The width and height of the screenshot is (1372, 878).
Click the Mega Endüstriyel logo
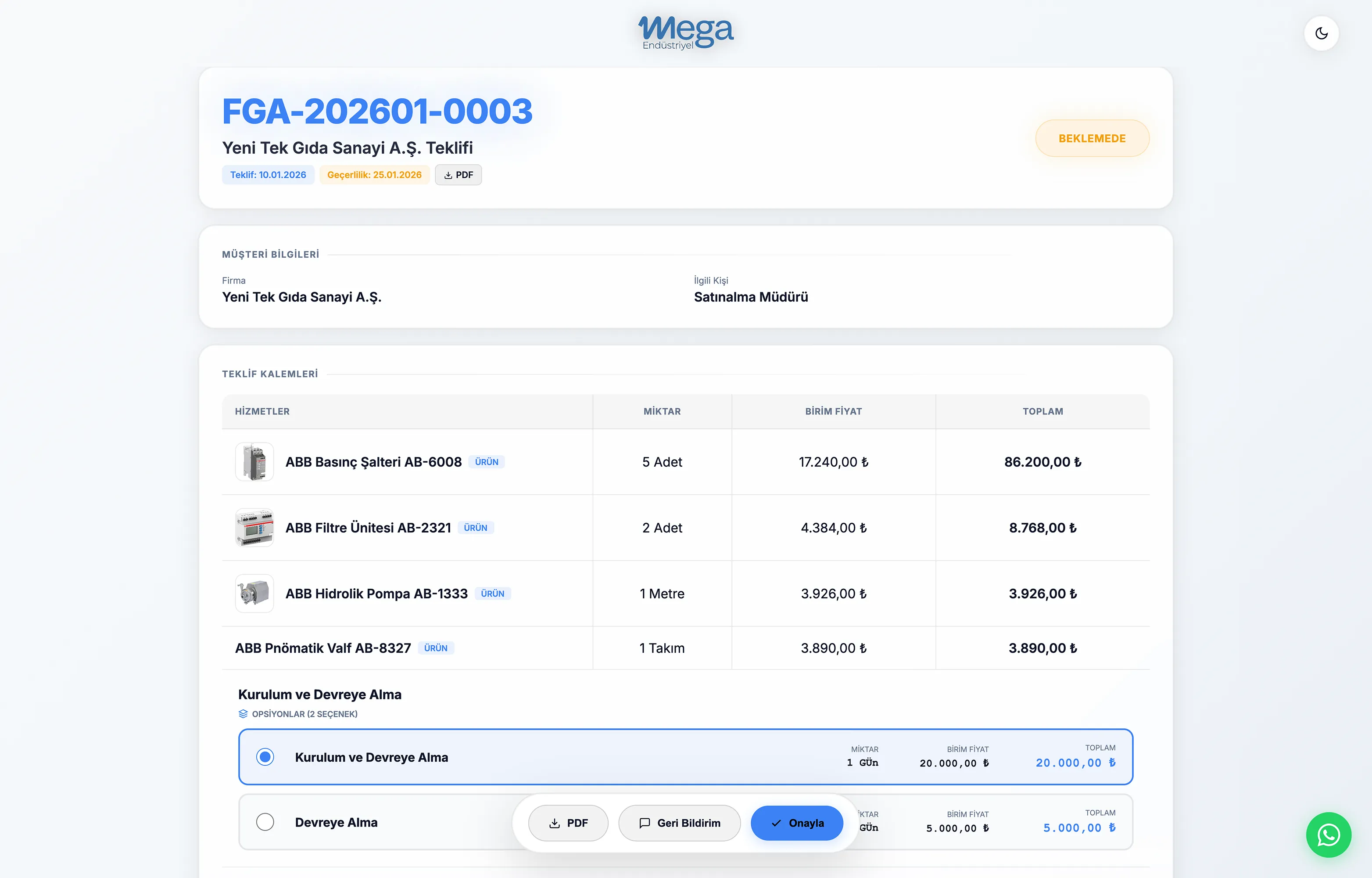[x=685, y=32]
